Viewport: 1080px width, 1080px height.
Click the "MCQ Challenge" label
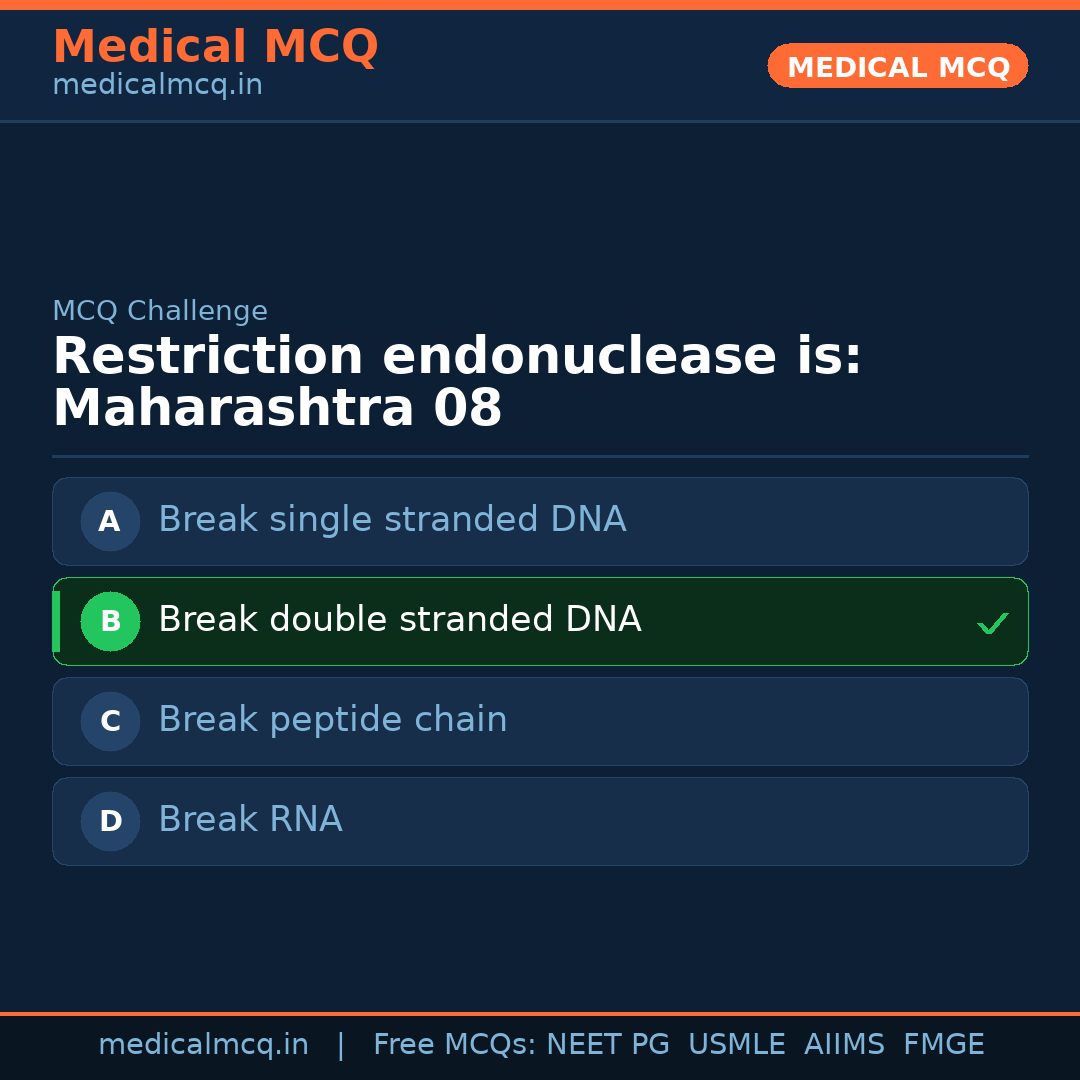[x=160, y=311]
